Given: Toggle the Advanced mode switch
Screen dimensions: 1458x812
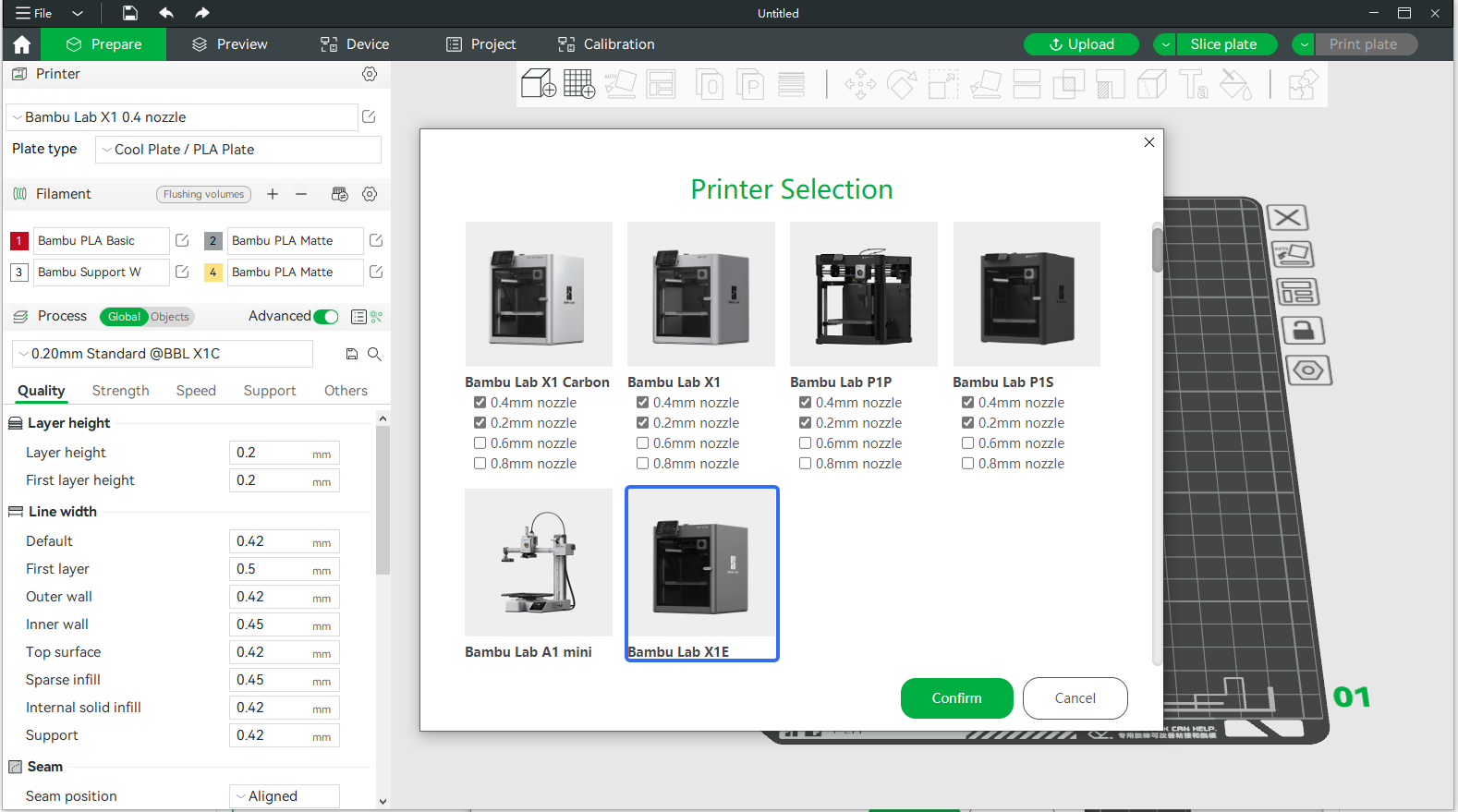Looking at the screenshot, I should point(326,317).
